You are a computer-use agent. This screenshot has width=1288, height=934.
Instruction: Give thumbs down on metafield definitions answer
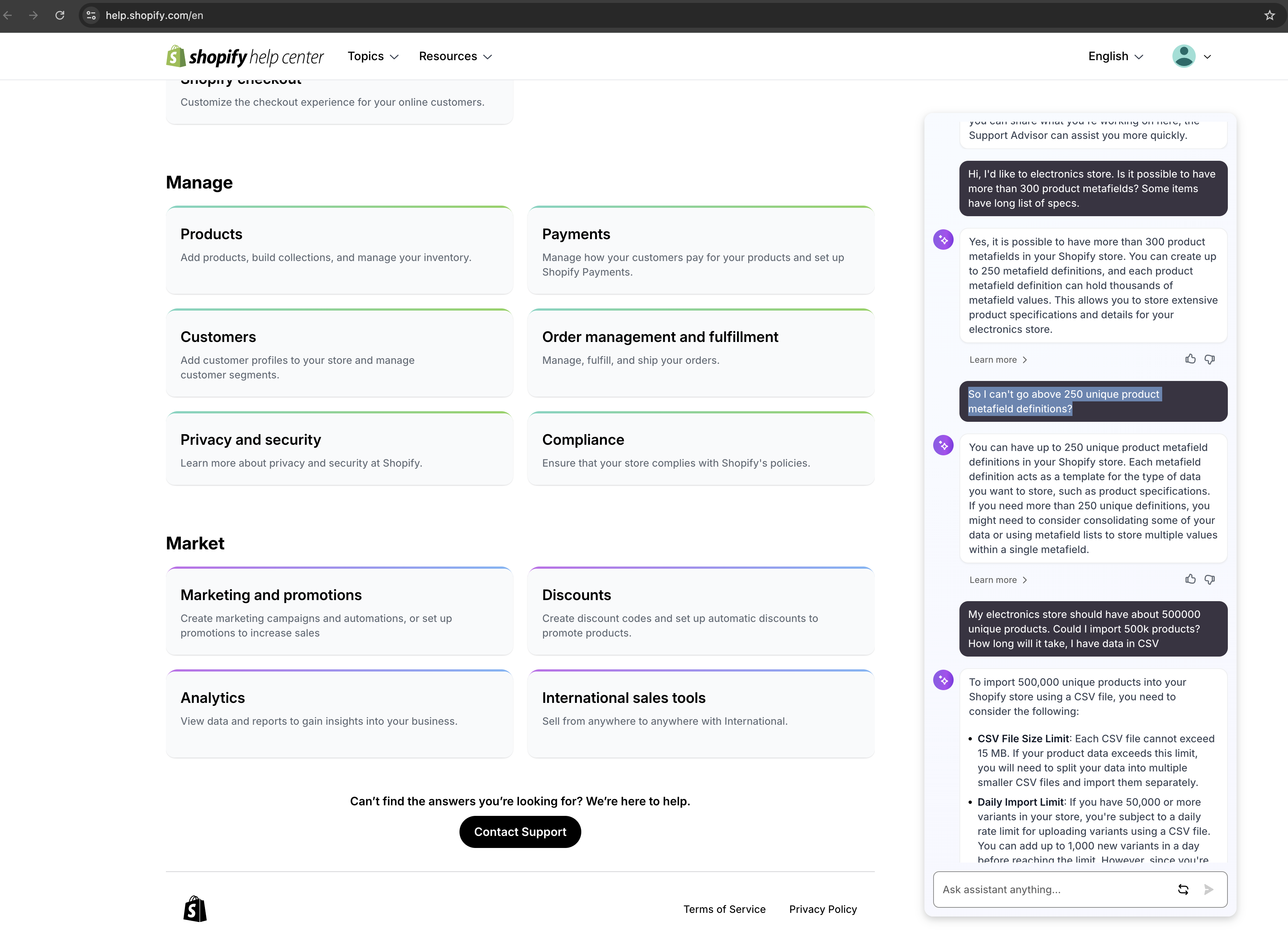(1210, 579)
